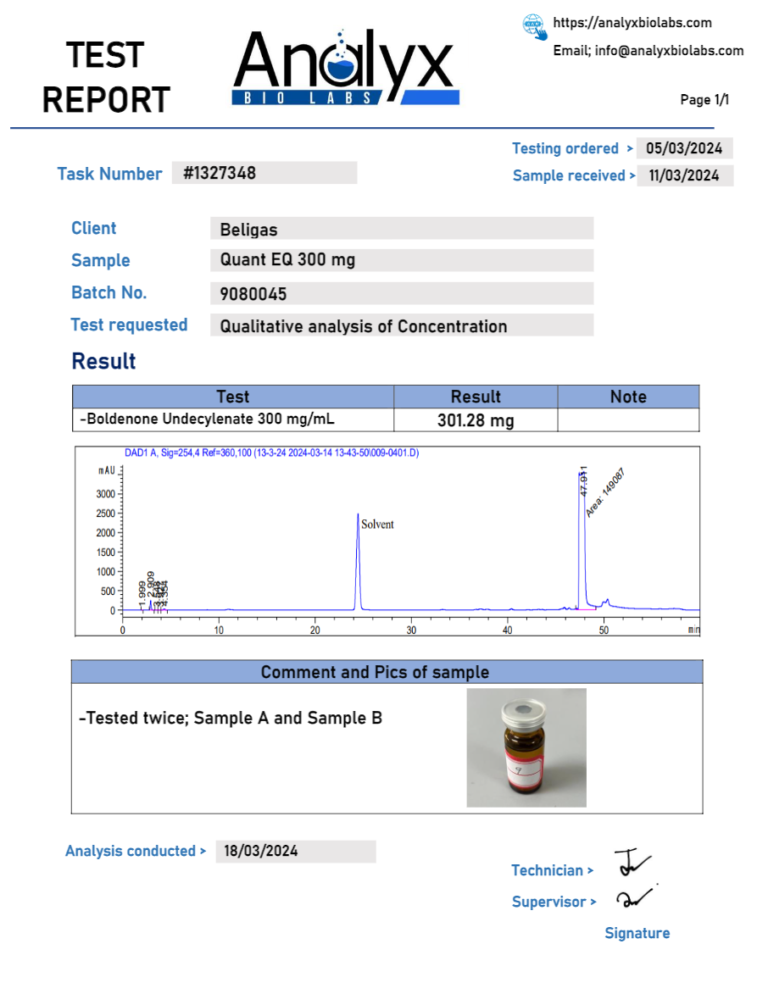
Task: Click the Batch No. label
Action: (x=109, y=292)
